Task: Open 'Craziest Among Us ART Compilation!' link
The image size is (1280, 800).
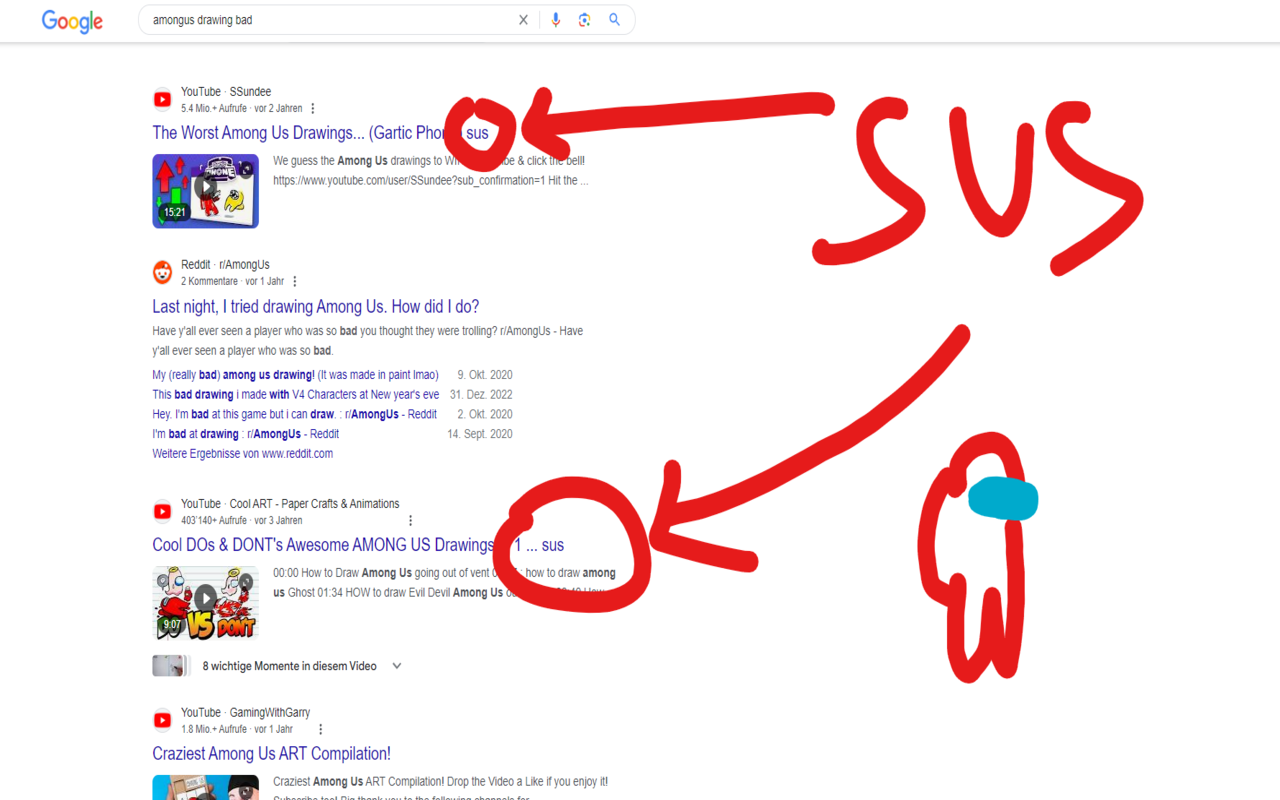Action: click(x=271, y=753)
